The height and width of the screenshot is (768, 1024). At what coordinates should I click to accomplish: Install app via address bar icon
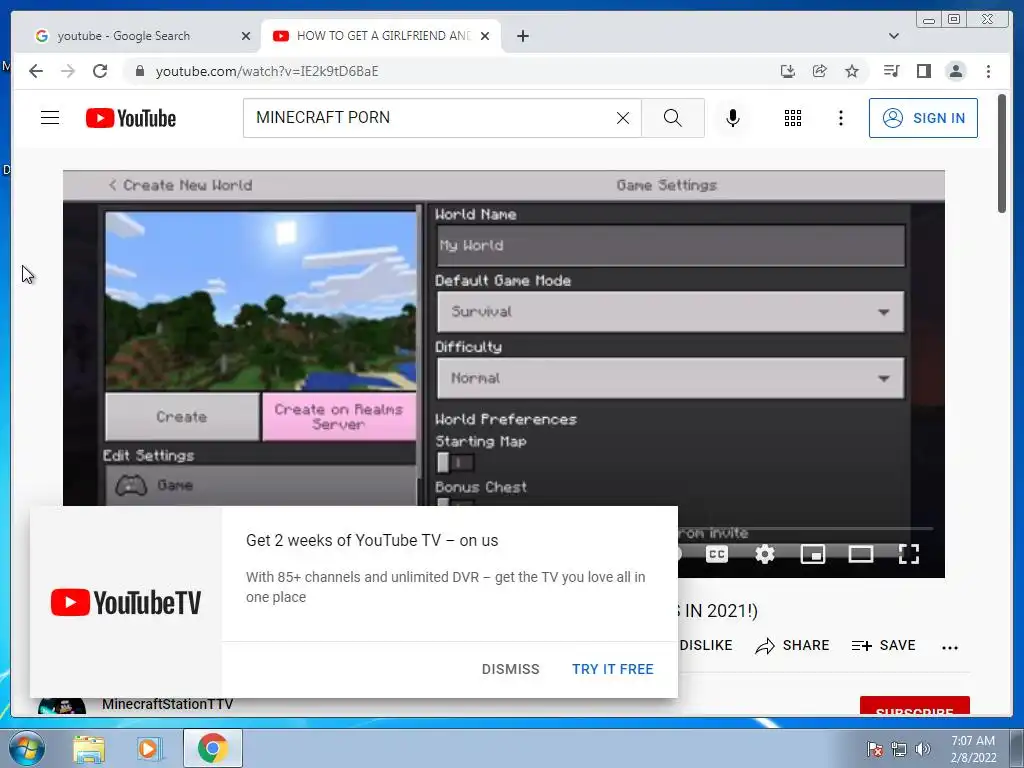pyautogui.click(x=788, y=71)
